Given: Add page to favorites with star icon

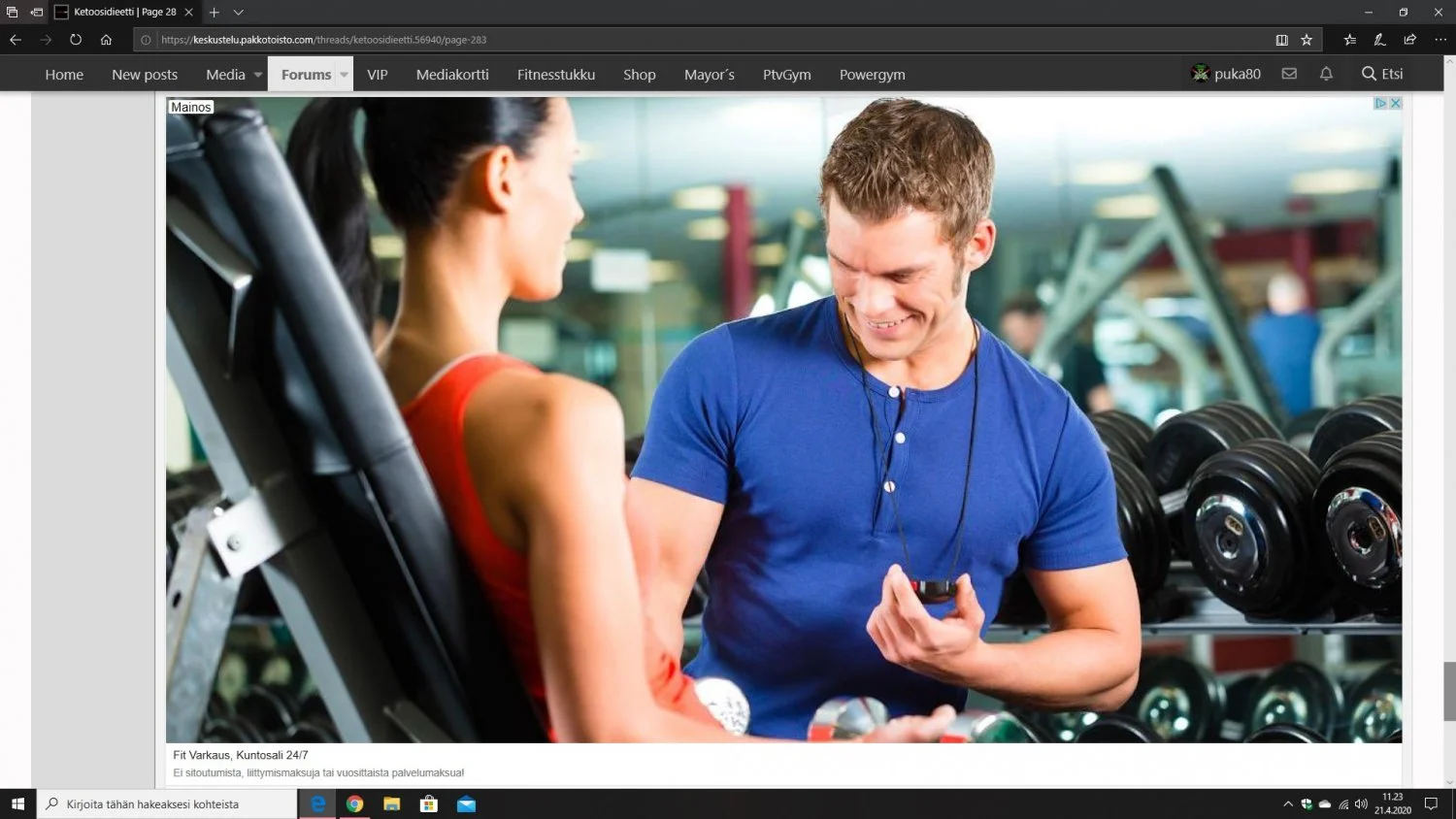Looking at the screenshot, I should coord(1307,40).
